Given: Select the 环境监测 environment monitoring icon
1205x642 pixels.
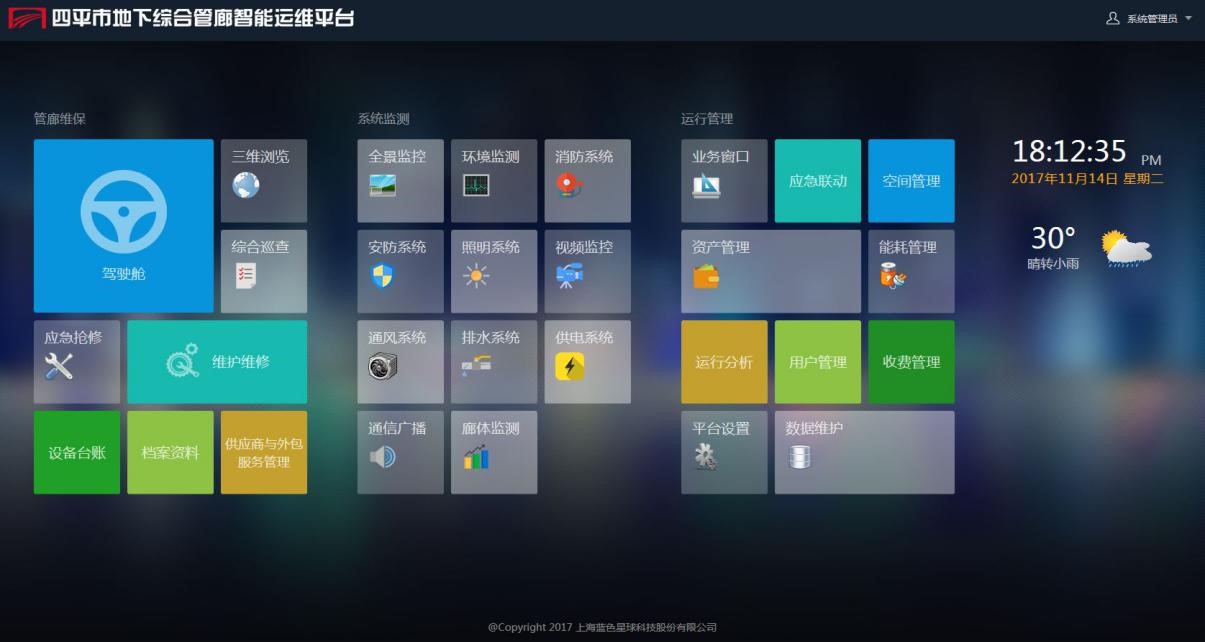Looking at the screenshot, I should tap(493, 180).
